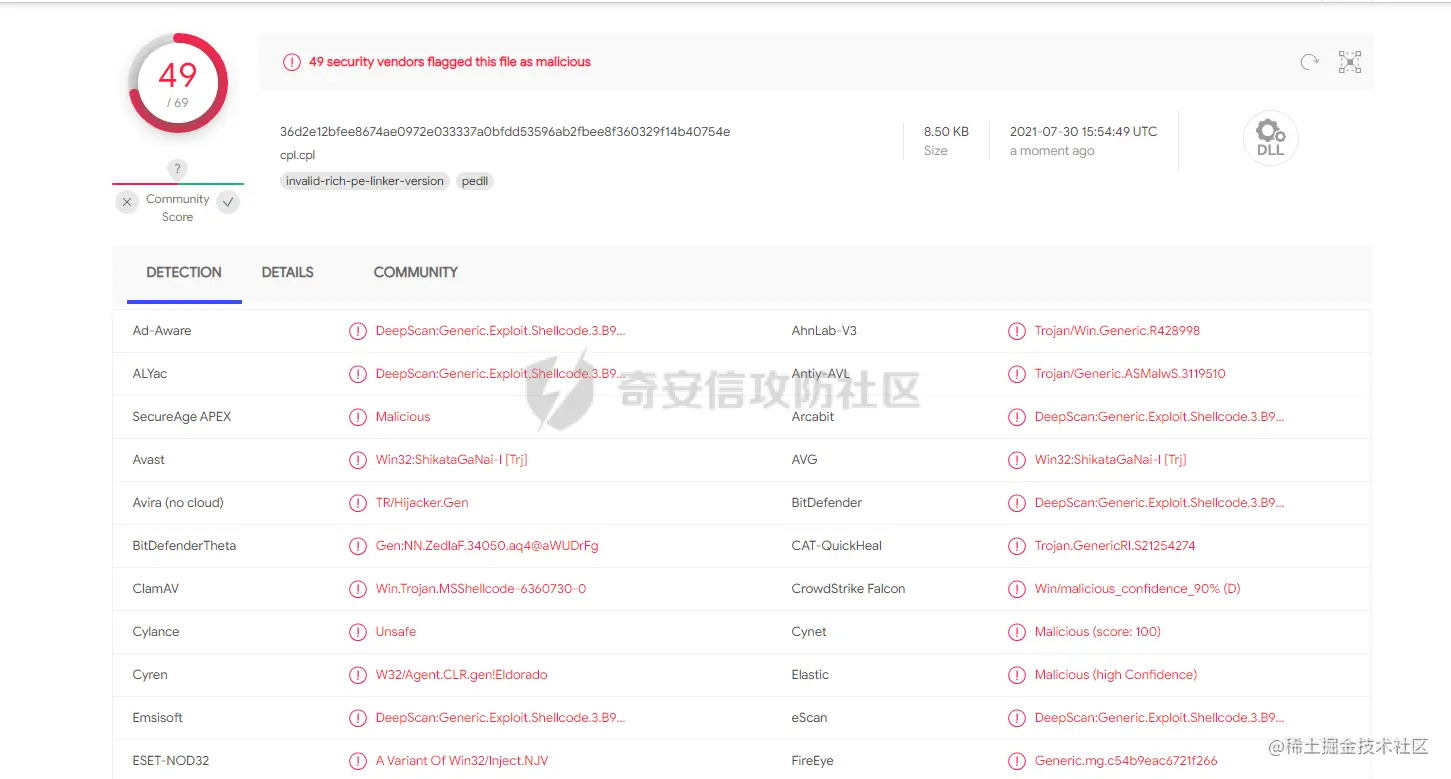
Task: Click the AVG alert icon
Action: point(1017,460)
